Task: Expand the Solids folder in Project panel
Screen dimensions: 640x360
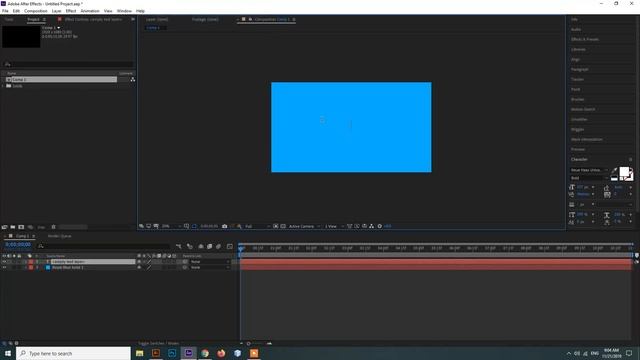Action: click(3, 86)
